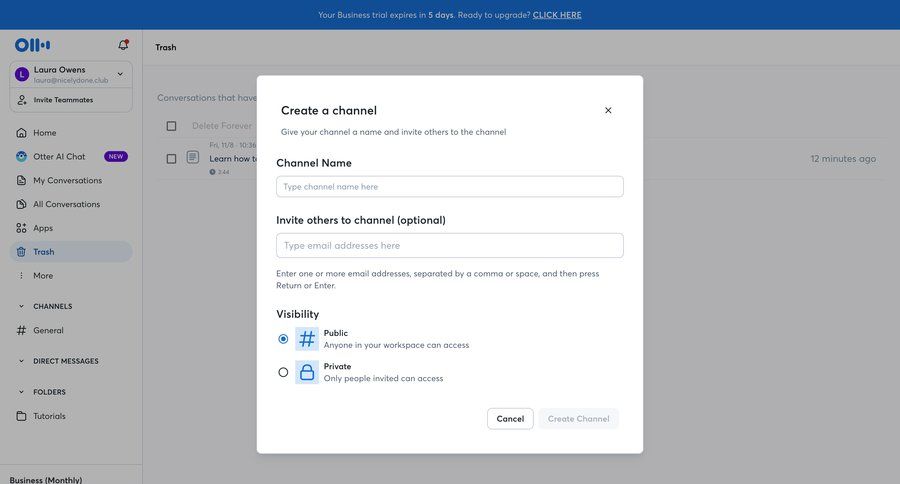
Task: Click the Otter AI Chat icon
Action: (21, 157)
